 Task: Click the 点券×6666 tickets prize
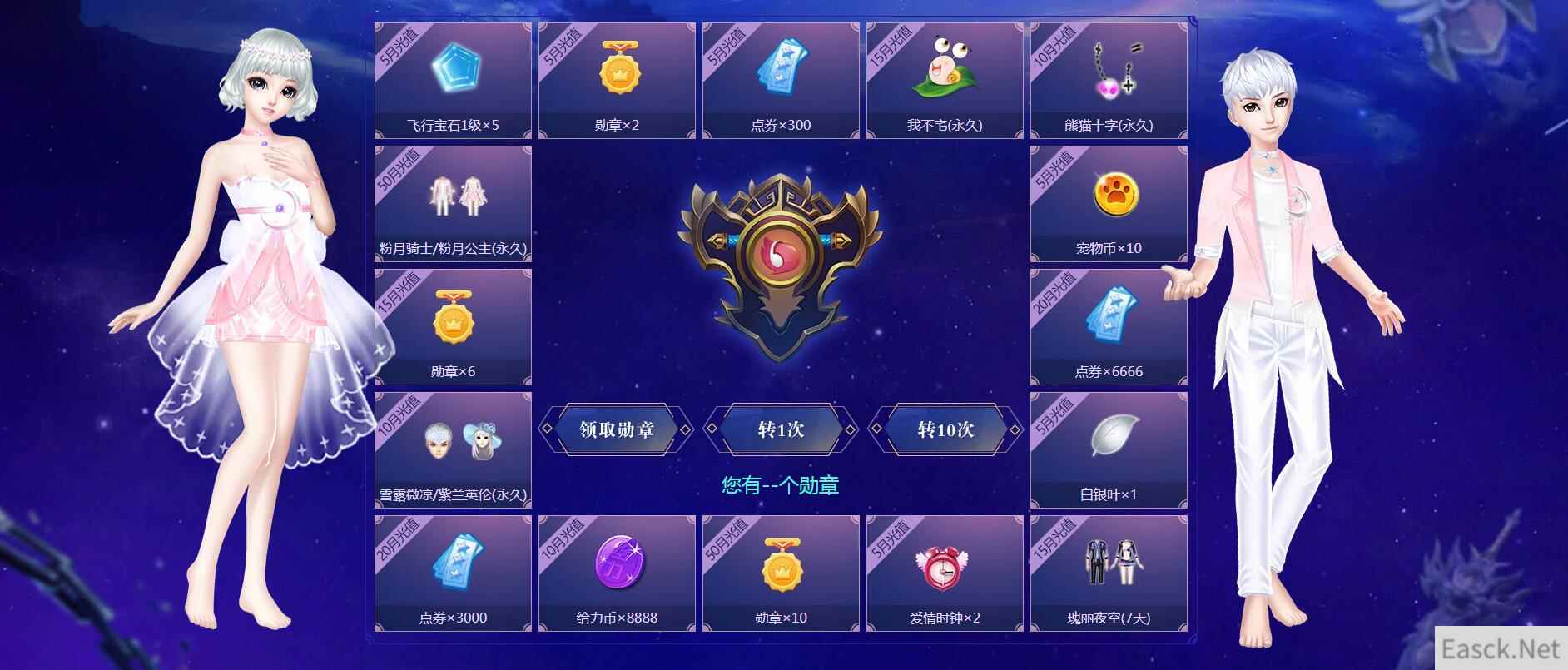click(x=1109, y=327)
